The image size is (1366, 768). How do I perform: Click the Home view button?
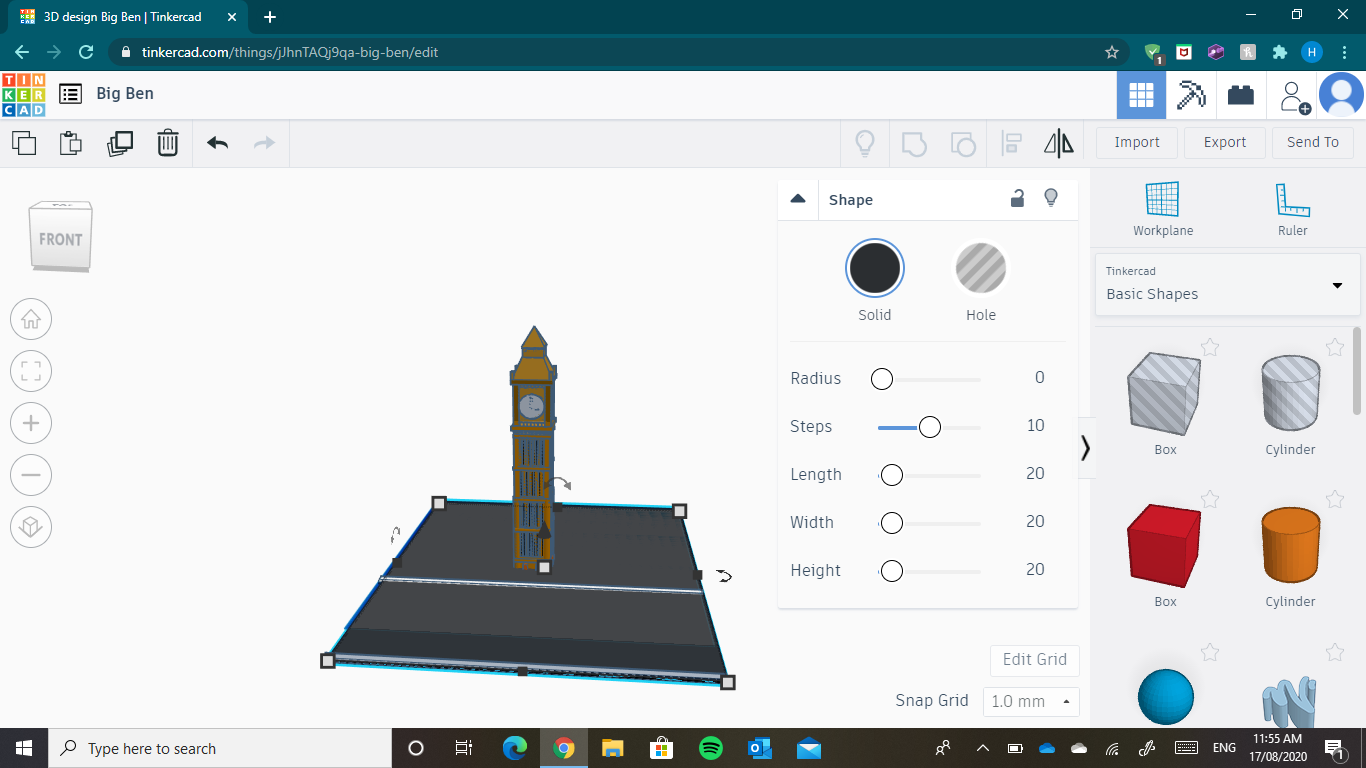31,320
